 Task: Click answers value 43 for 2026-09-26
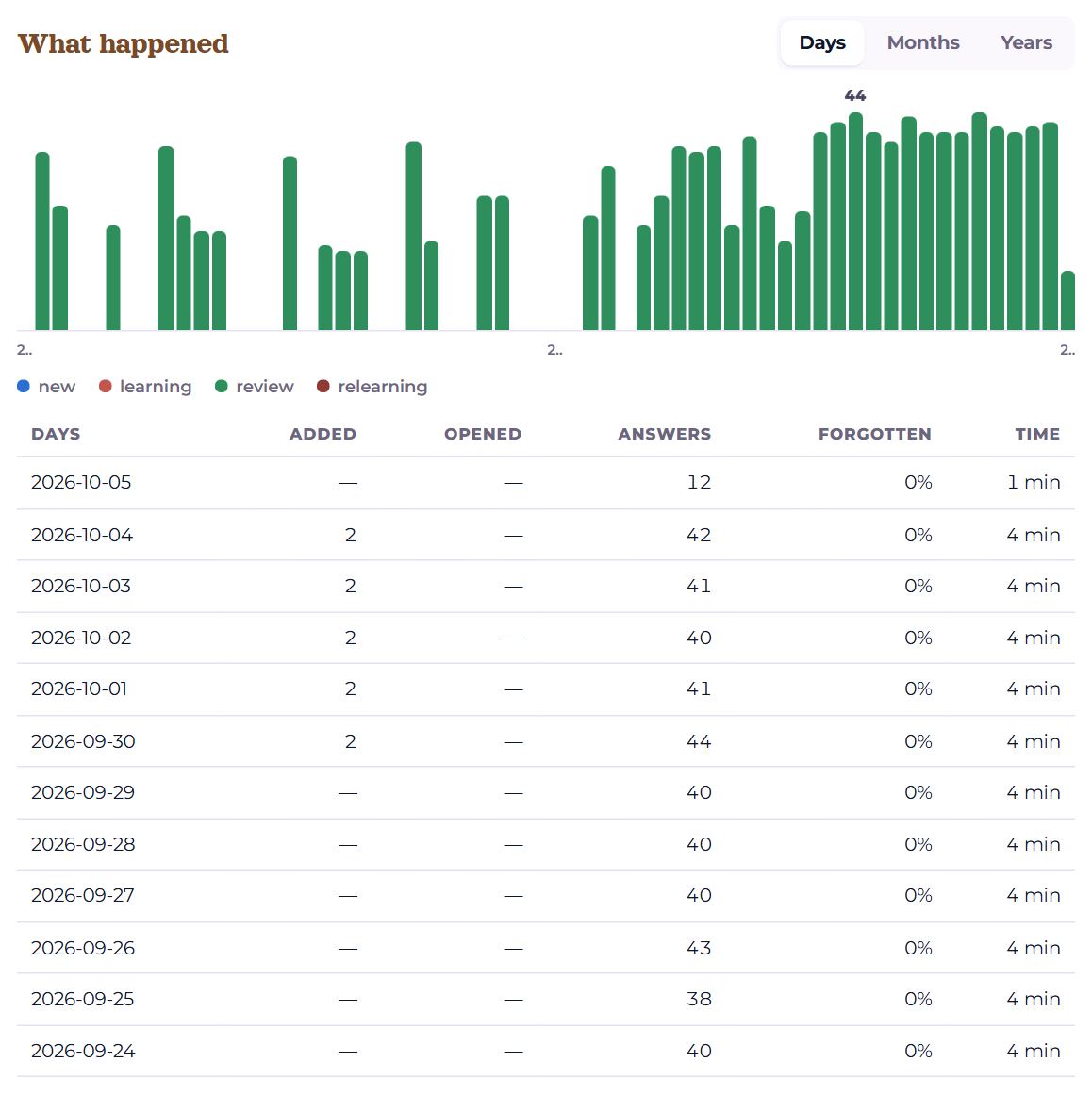pyautogui.click(x=699, y=948)
